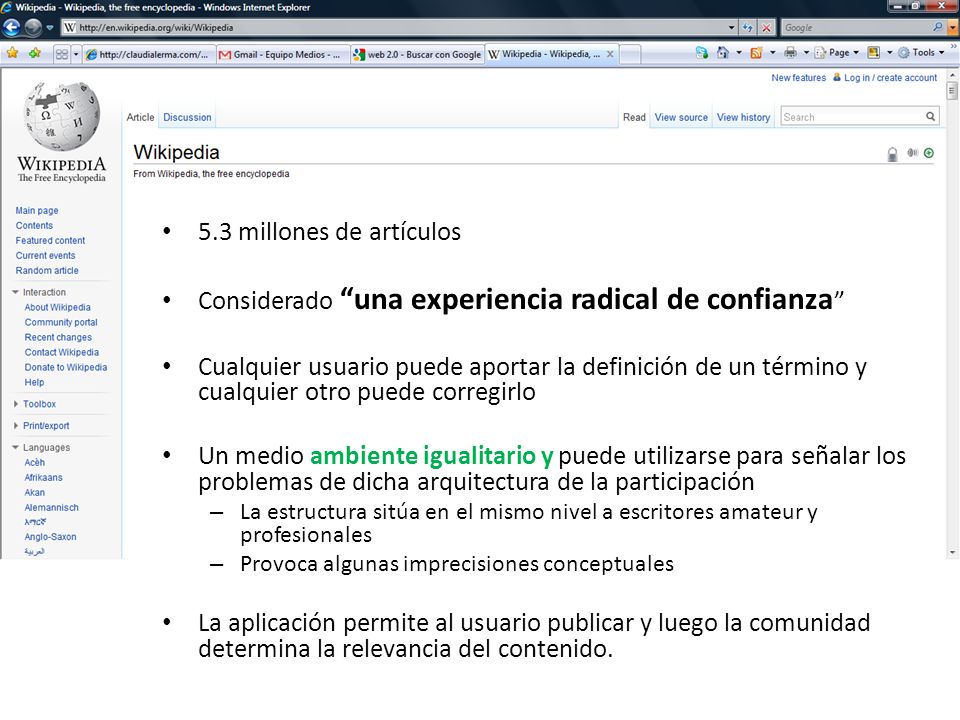Open the Discussion tab
This screenshot has width=960, height=720.
(x=187, y=117)
